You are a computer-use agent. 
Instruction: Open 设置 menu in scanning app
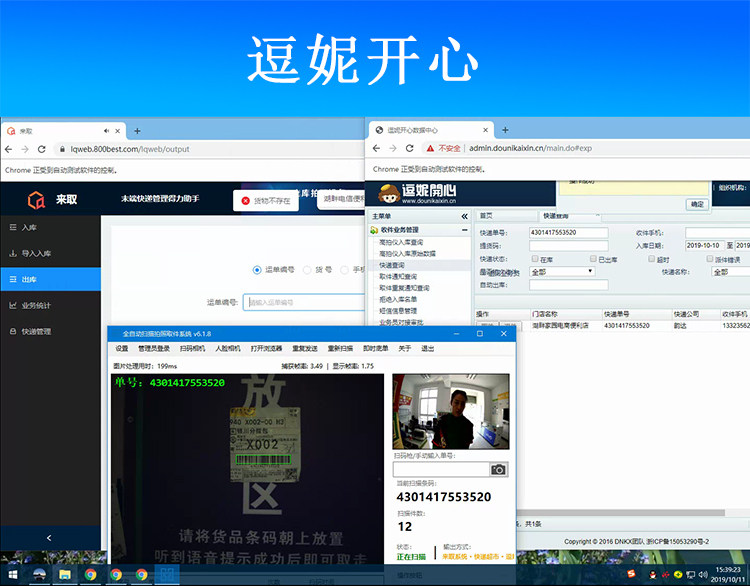(x=122, y=348)
